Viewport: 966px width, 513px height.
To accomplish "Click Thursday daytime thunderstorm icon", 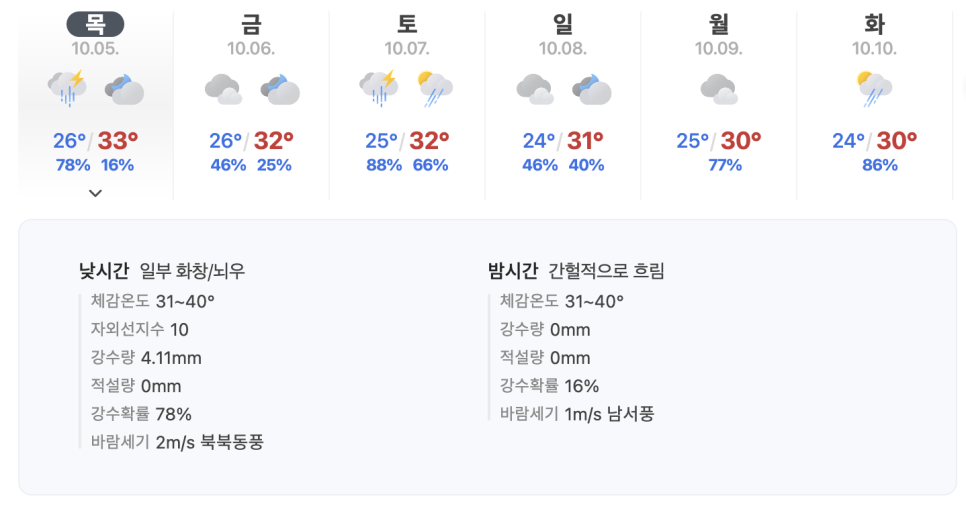I will [x=67, y=88].
